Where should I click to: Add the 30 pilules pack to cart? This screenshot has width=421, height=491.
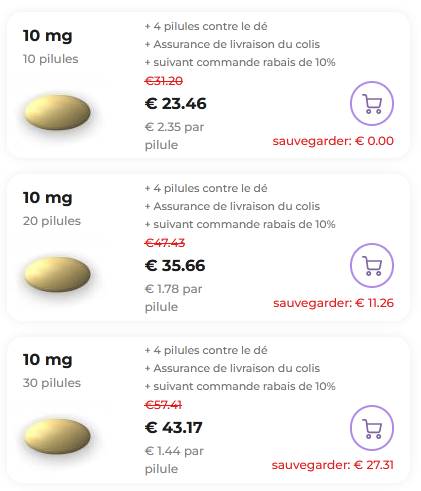point(372,428)
